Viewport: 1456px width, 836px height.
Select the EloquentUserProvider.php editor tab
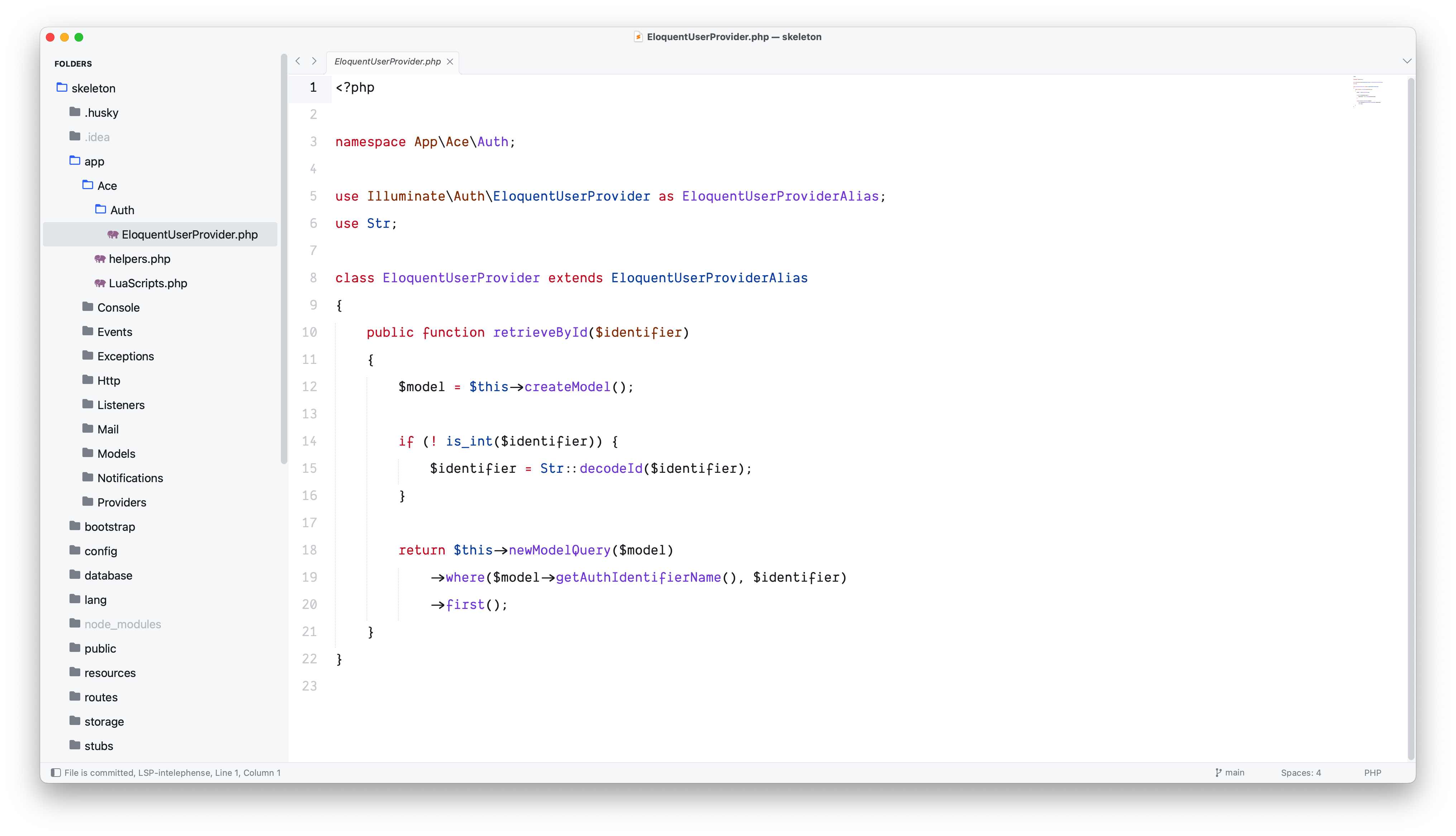click(387, 62)
